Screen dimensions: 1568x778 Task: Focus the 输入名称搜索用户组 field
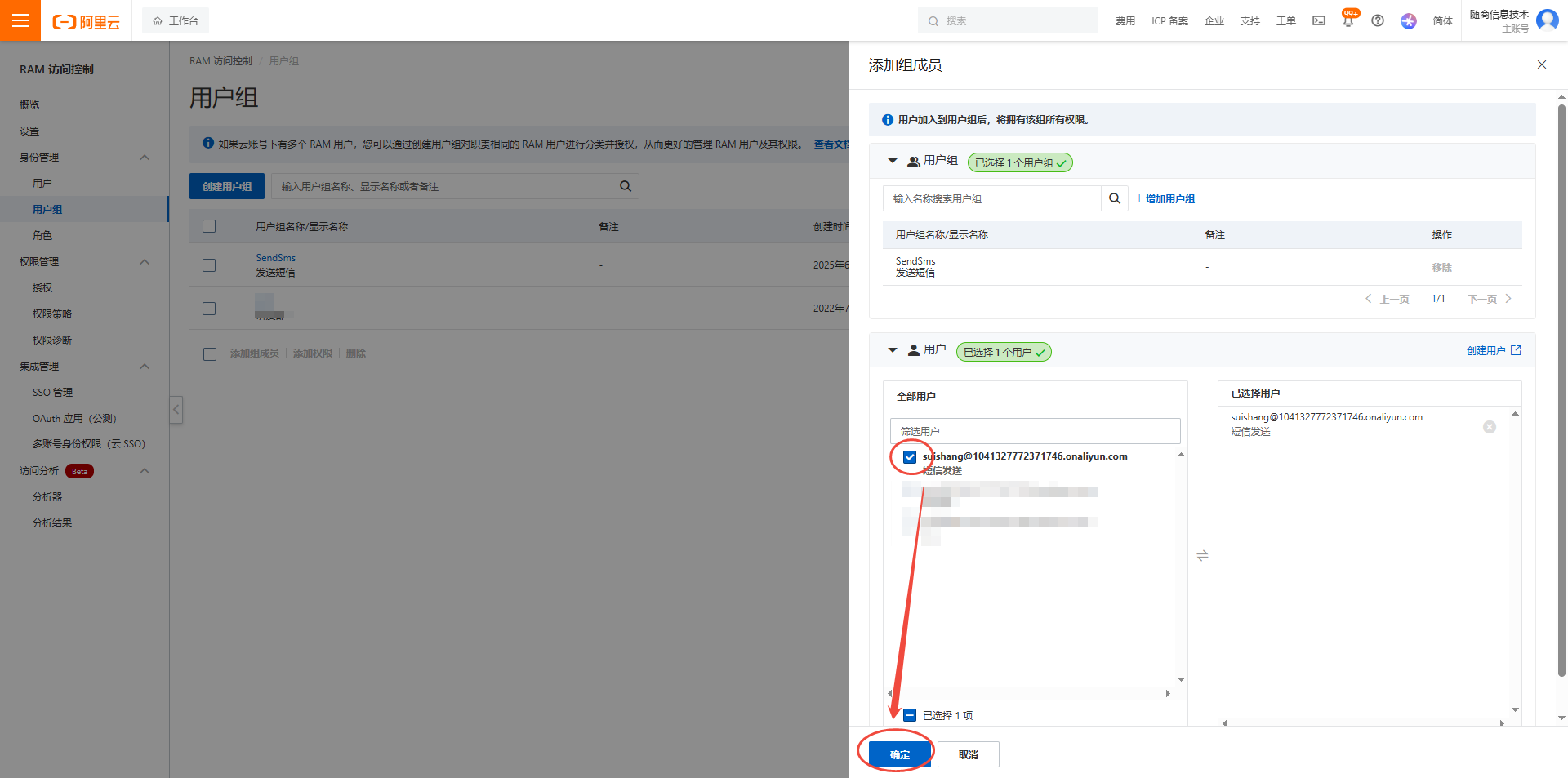pos(991,198)
